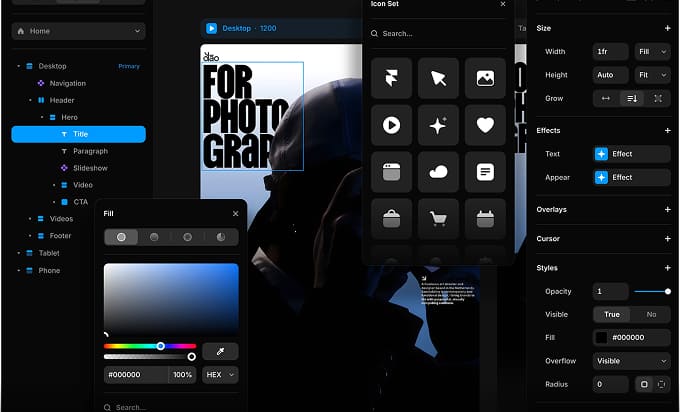The height and width of the screenshot is (412, 680).
Task: Open the Overflow Visible dropdown
Action: click(631, 361)
